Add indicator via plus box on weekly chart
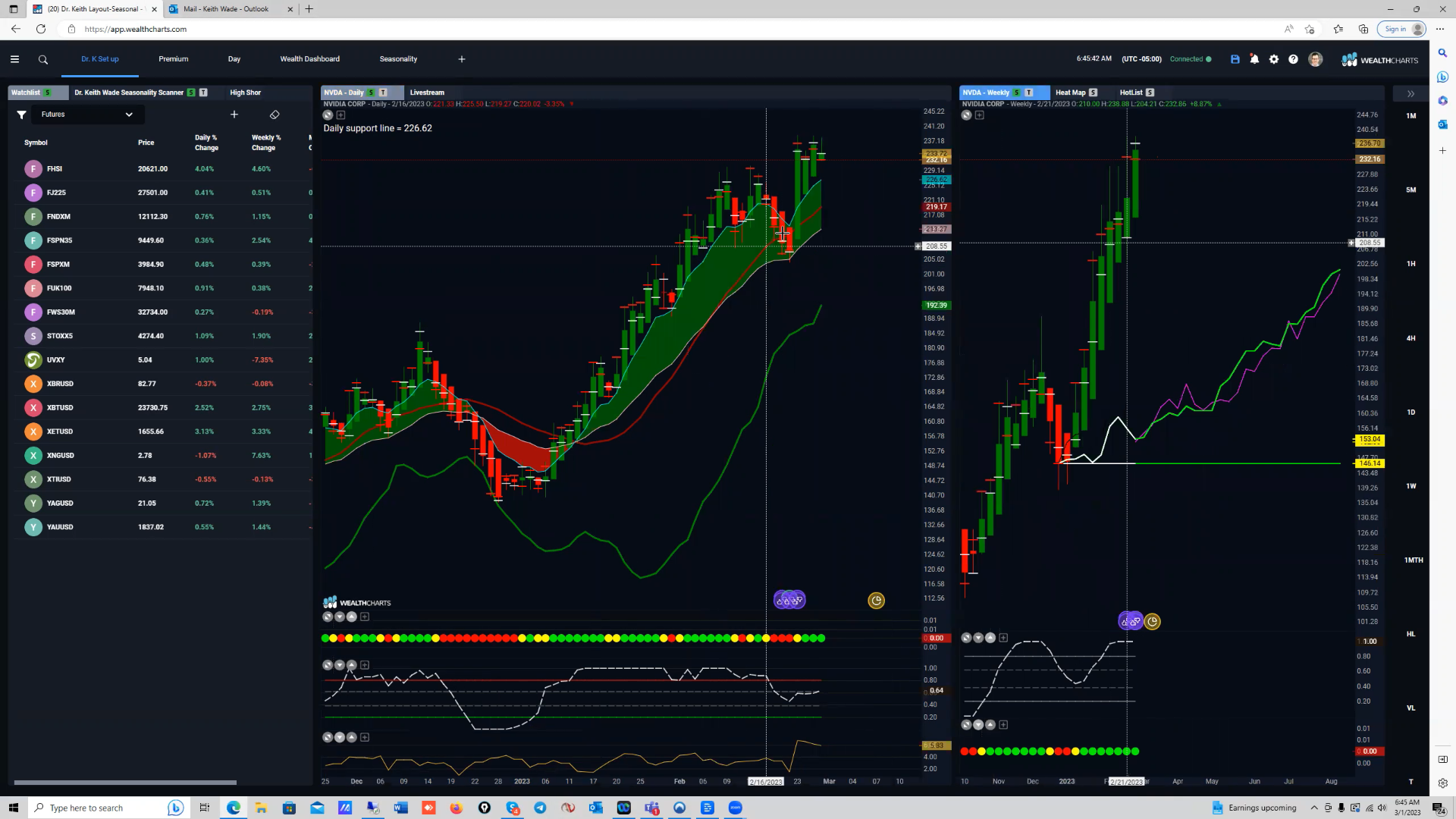 click(x=980, y=115)
